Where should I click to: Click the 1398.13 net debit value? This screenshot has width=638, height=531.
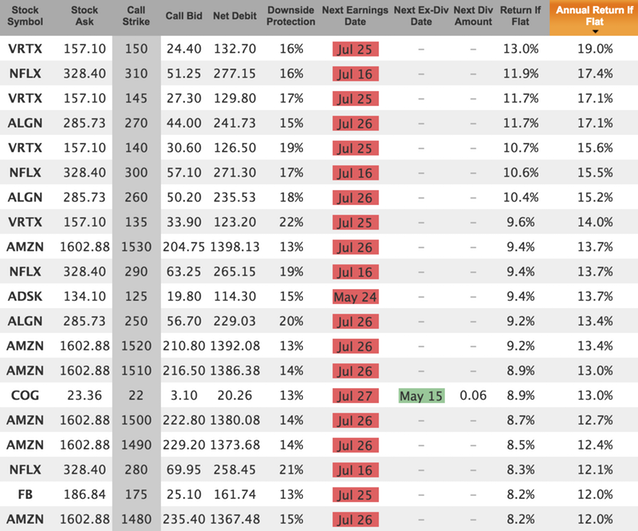(235, 247)
